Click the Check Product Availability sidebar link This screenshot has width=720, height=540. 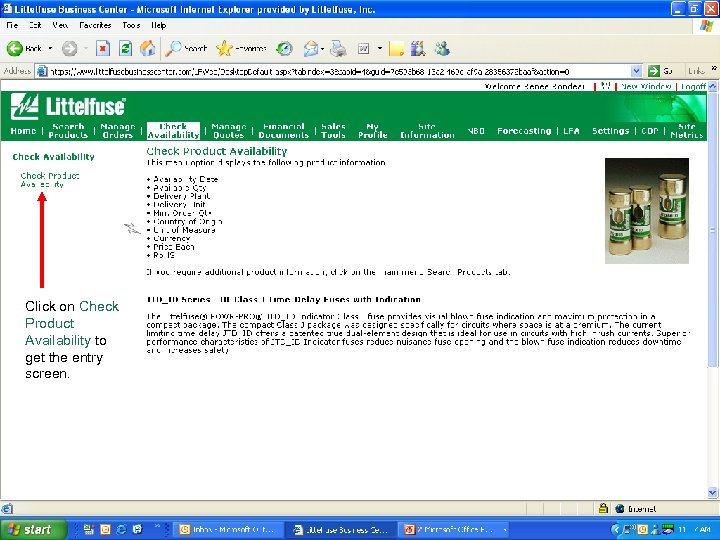click(50, 180)
